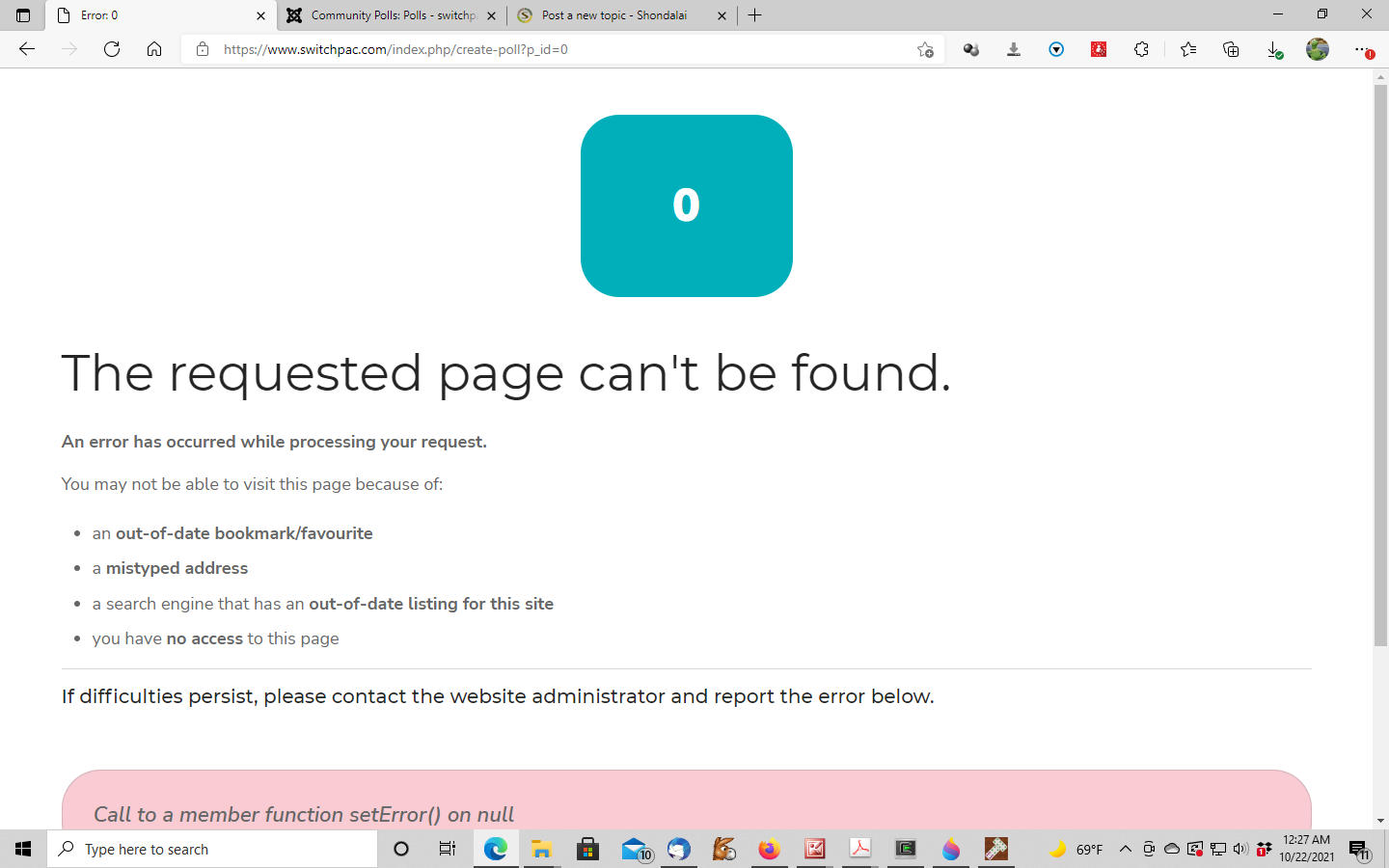Show hidden system tray icons
Viewport: 1389px width, 868px height.
1125,849
